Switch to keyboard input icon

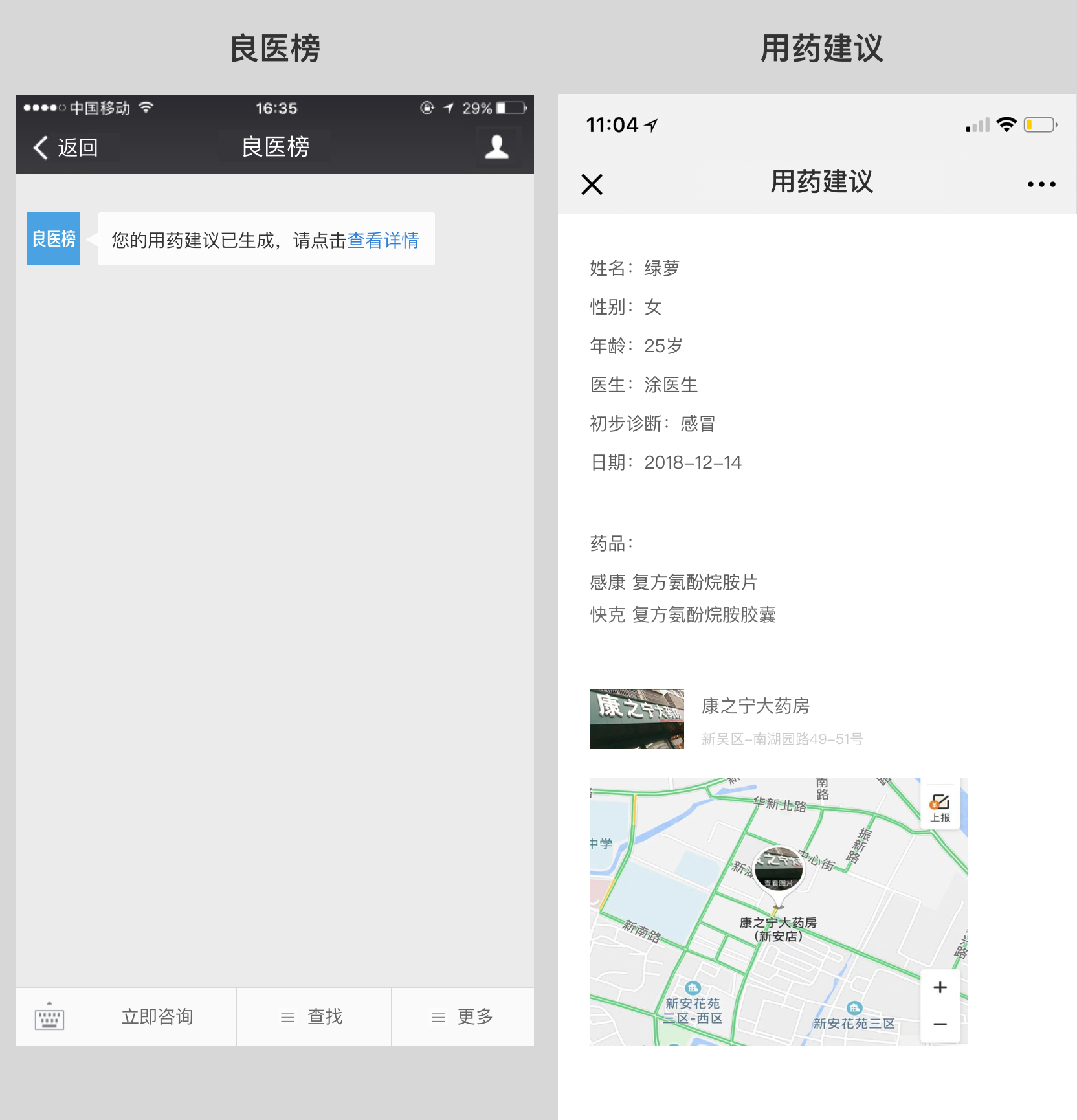point(49,1017)
